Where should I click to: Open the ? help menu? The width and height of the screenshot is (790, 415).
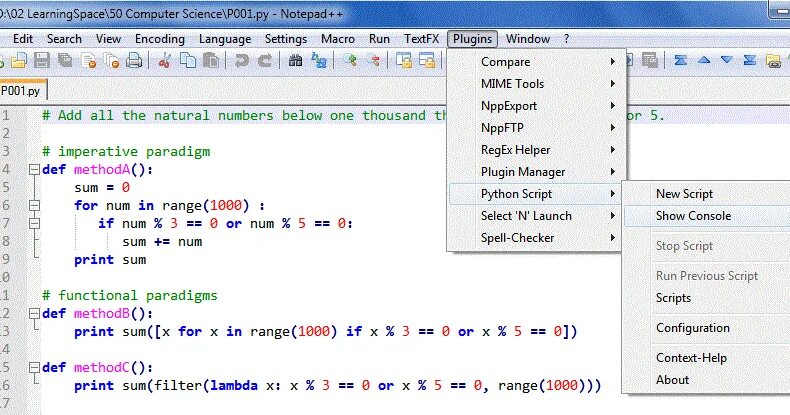click(566, 39)
